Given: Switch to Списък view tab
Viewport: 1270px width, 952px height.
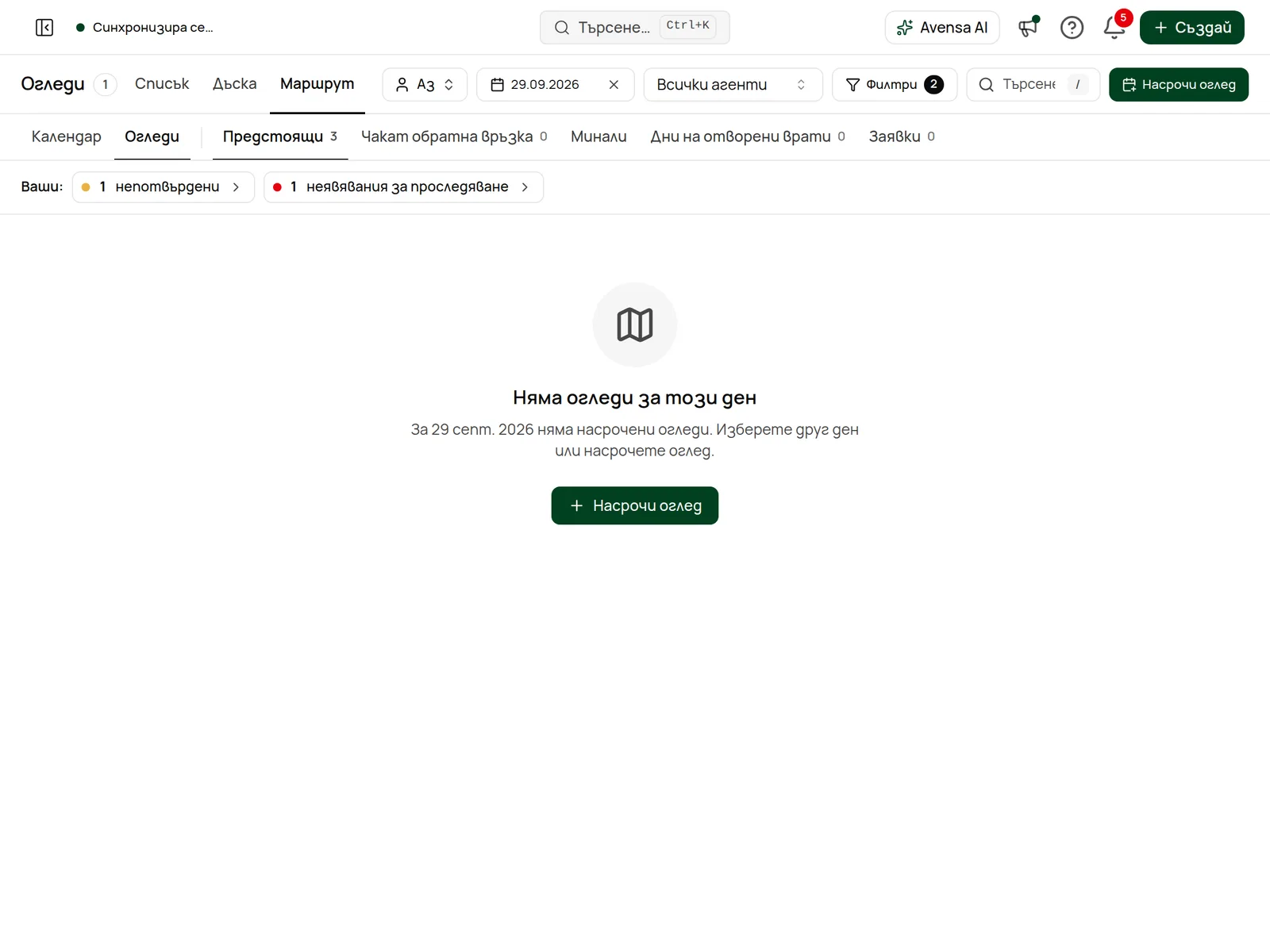Looking at the screenshot, I should pos(162,84).
